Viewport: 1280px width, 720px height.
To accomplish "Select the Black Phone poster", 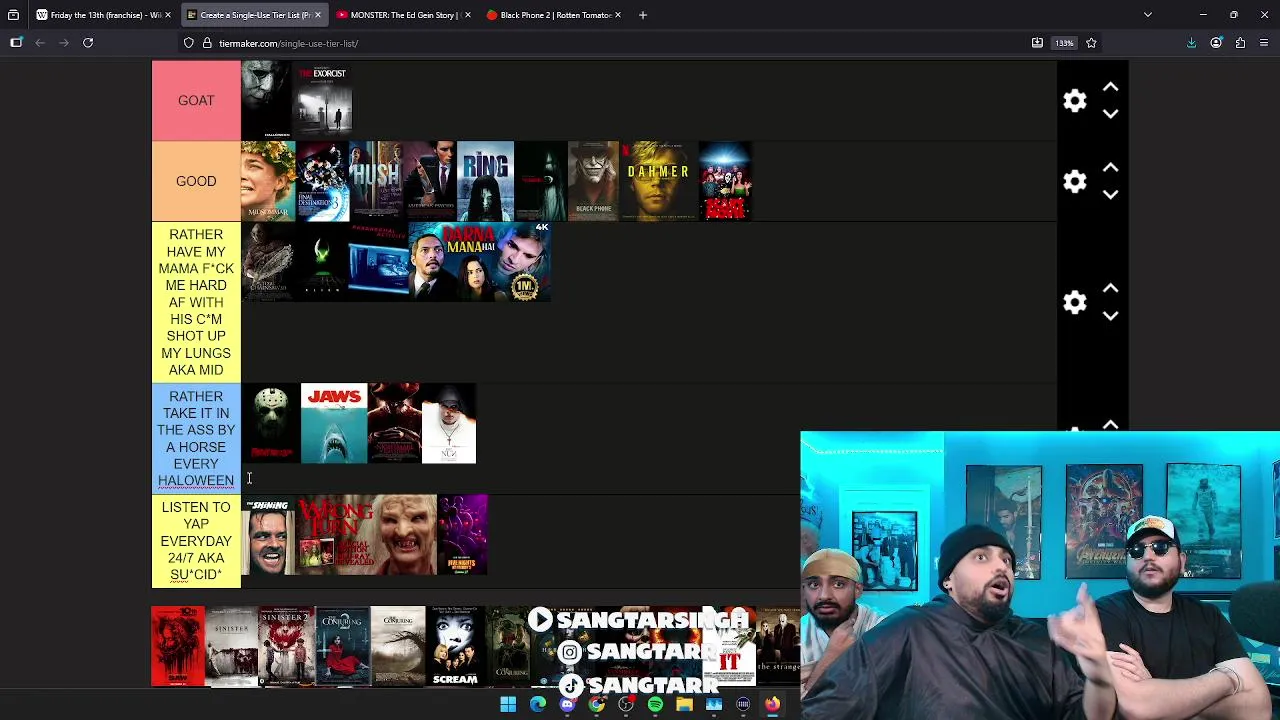I will (x=593, y=181).
